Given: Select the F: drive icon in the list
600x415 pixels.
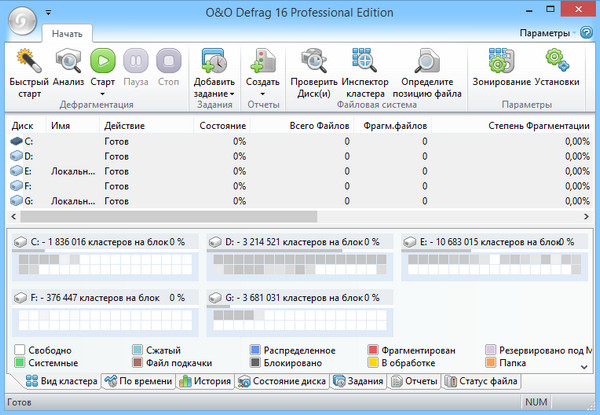Looking at the screenshot, I should pyautogui.click(x=16, y=186).
